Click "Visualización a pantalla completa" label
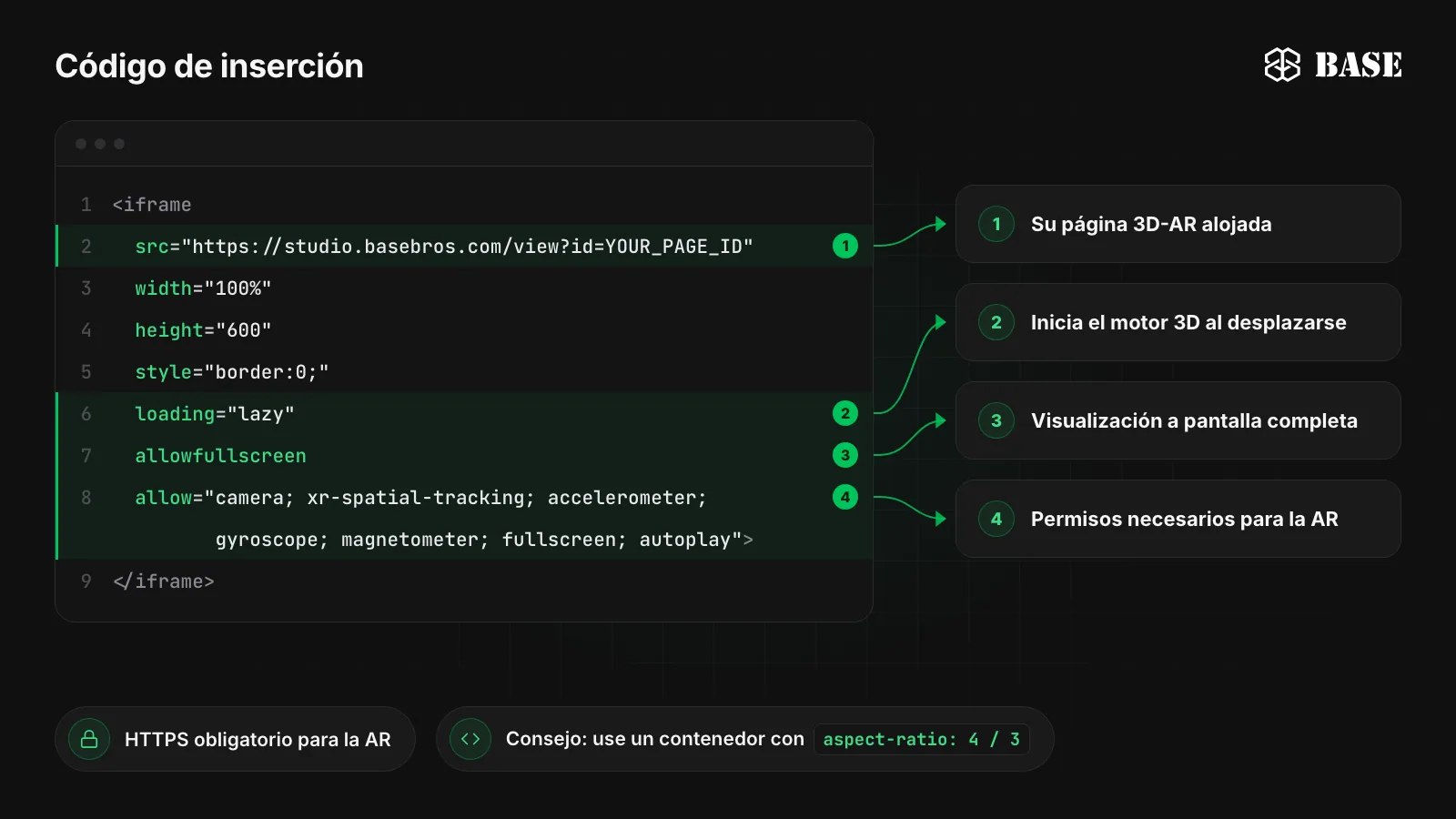The height and width of the screenshot is (819, 1456). (x=1194, y=420)
